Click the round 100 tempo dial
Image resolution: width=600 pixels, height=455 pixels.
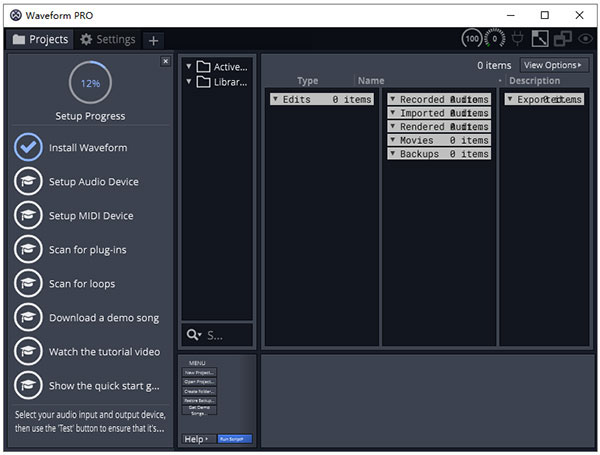[x=472, y=39]
